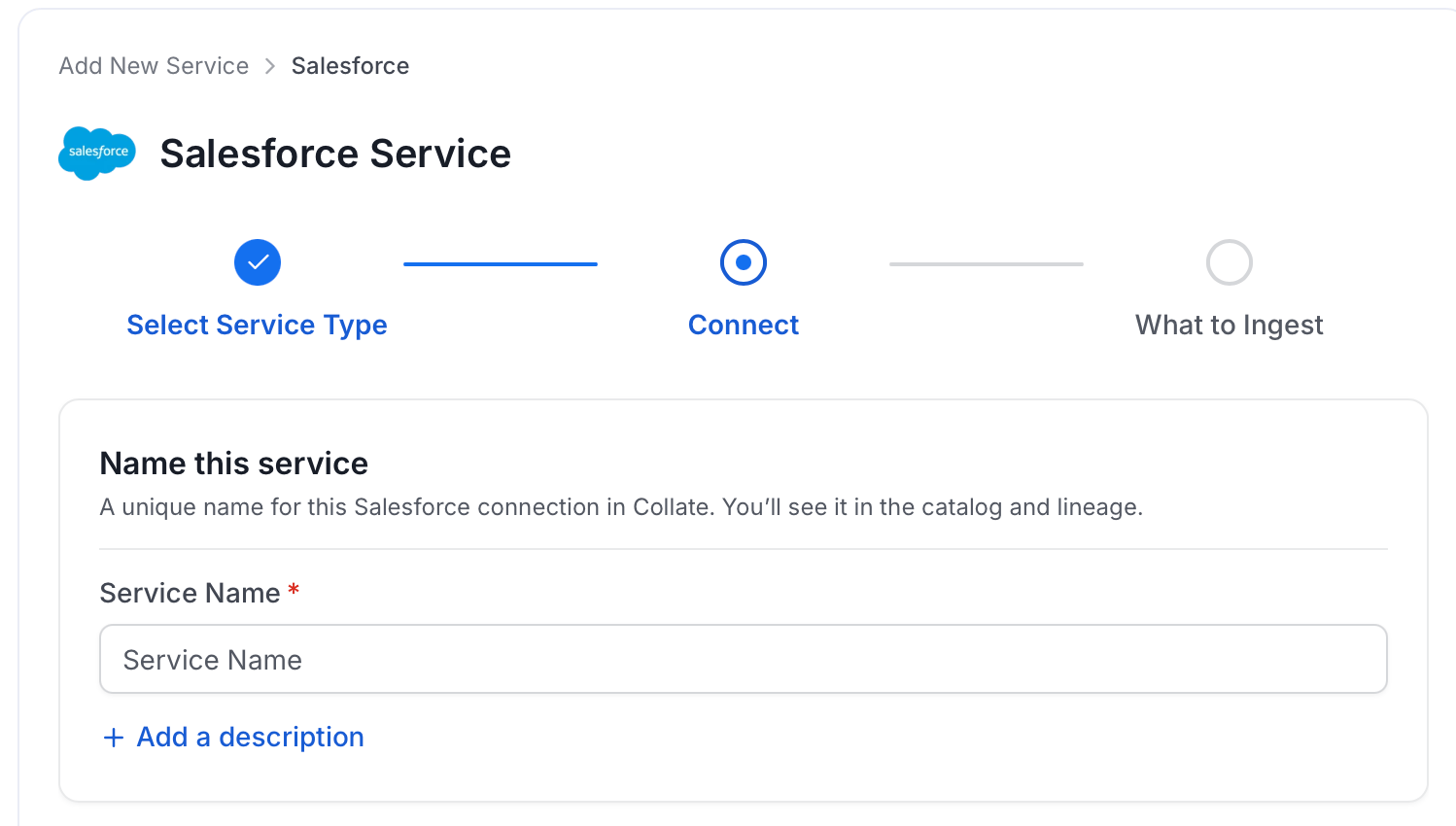Click the Service Name field label
The height and width of the screenshot is (826, 1456).
[191, 593]
